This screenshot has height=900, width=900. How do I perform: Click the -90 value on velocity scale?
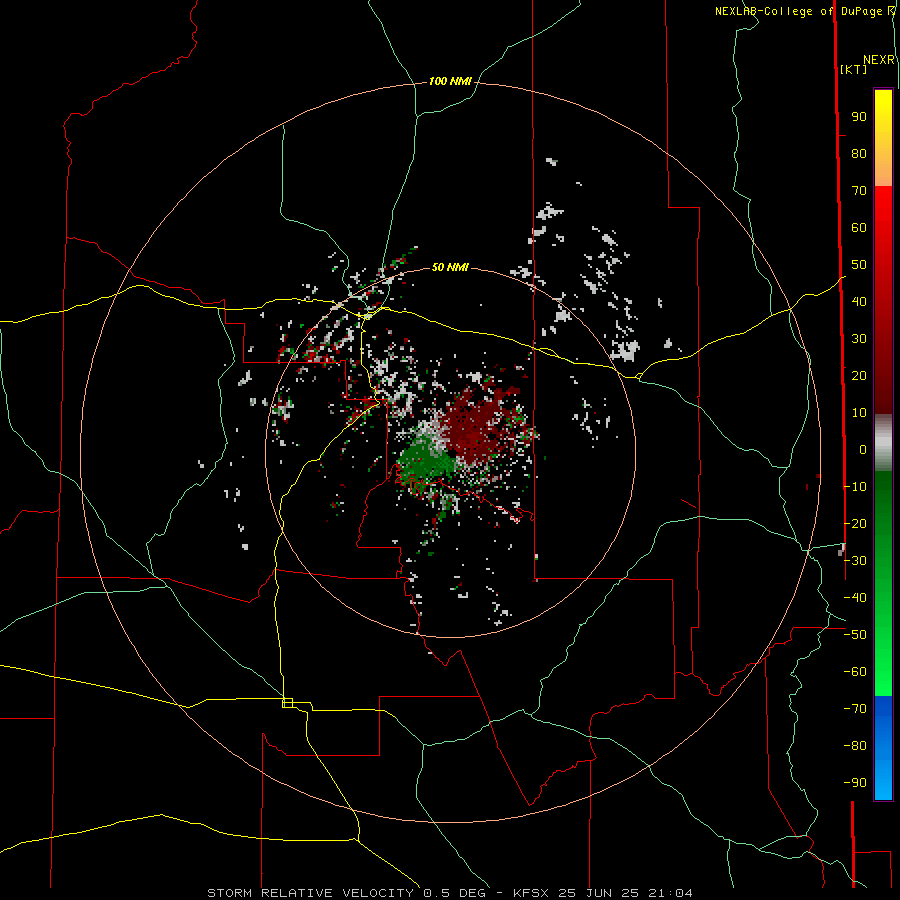click(x=855, y=783)
